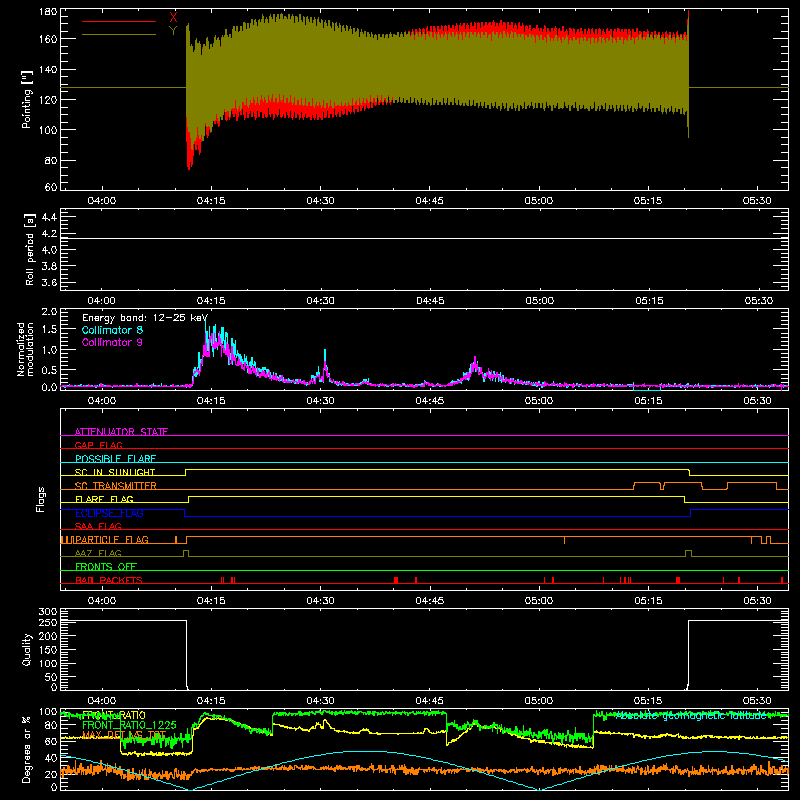The height and width of the screenshot is (800, 800).
Task: Click the 'FLARE_FLAG' label
Action: [x=104, y=499]
